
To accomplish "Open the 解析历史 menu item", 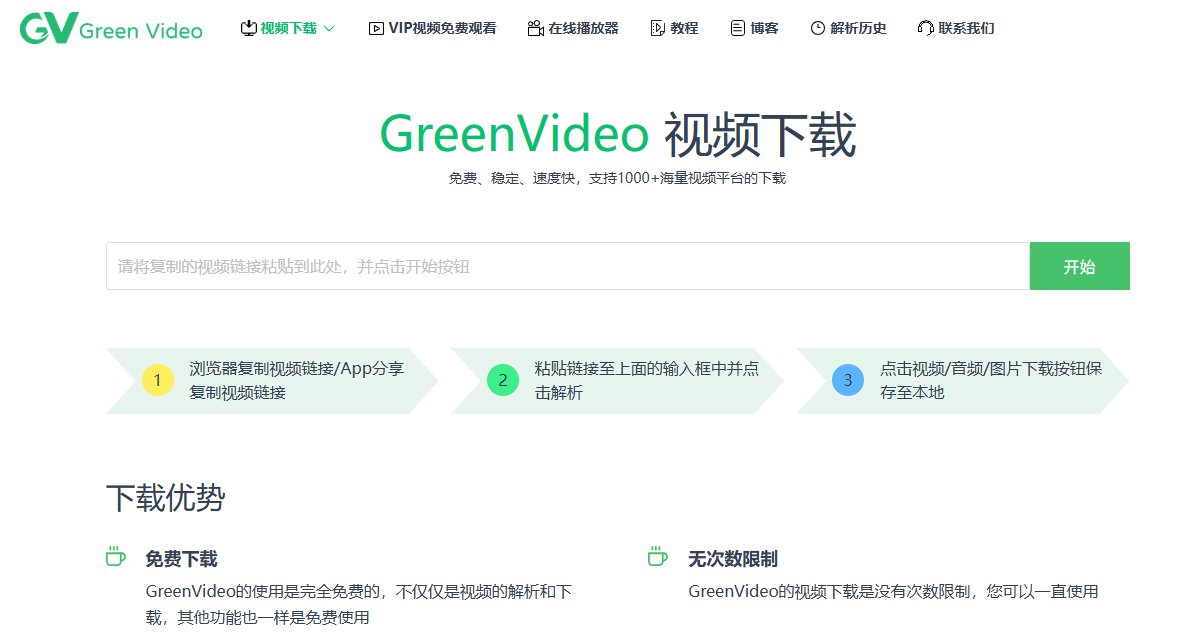I will [859, 29].
